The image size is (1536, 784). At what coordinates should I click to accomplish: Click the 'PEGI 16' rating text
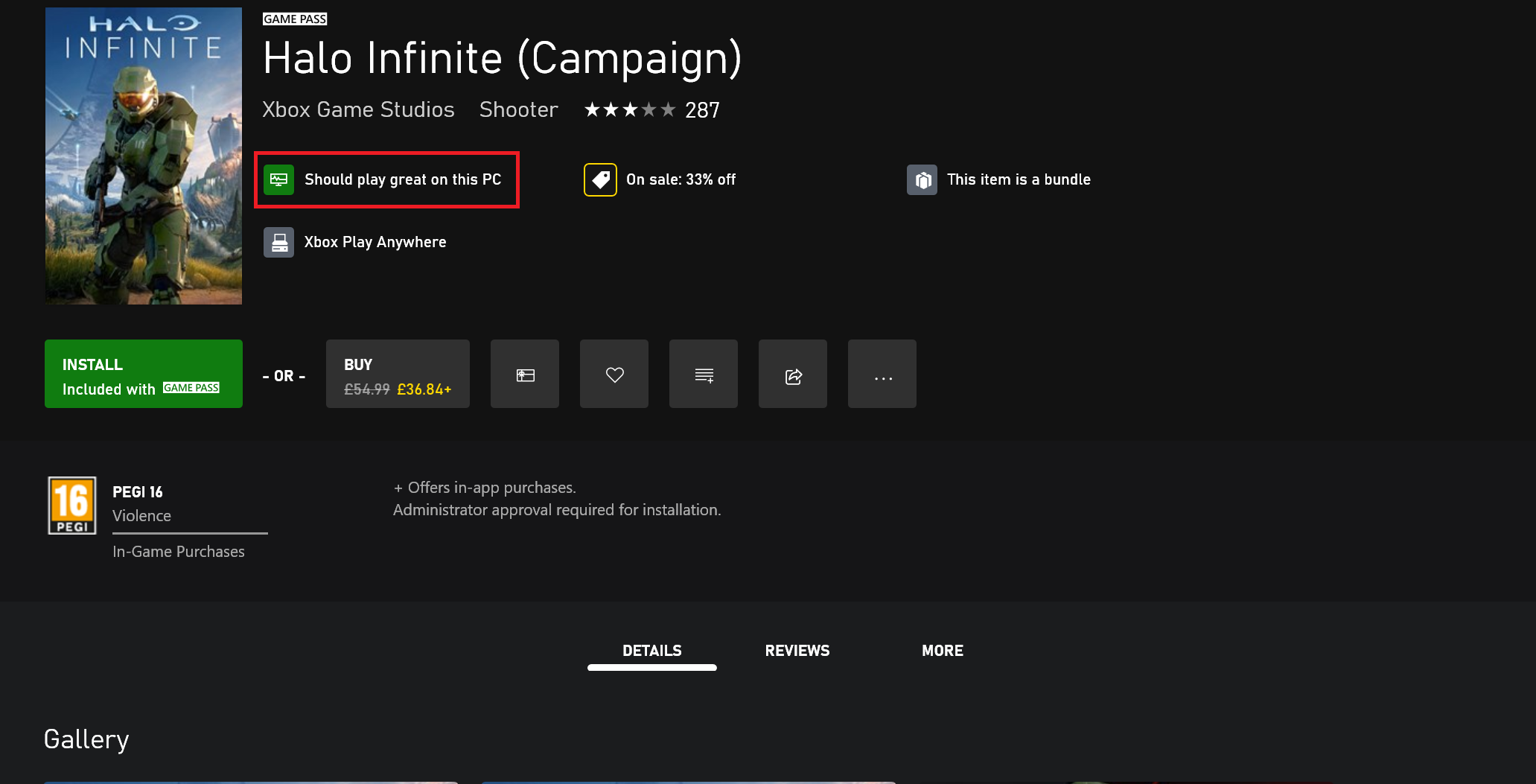[x=138, y=492]
